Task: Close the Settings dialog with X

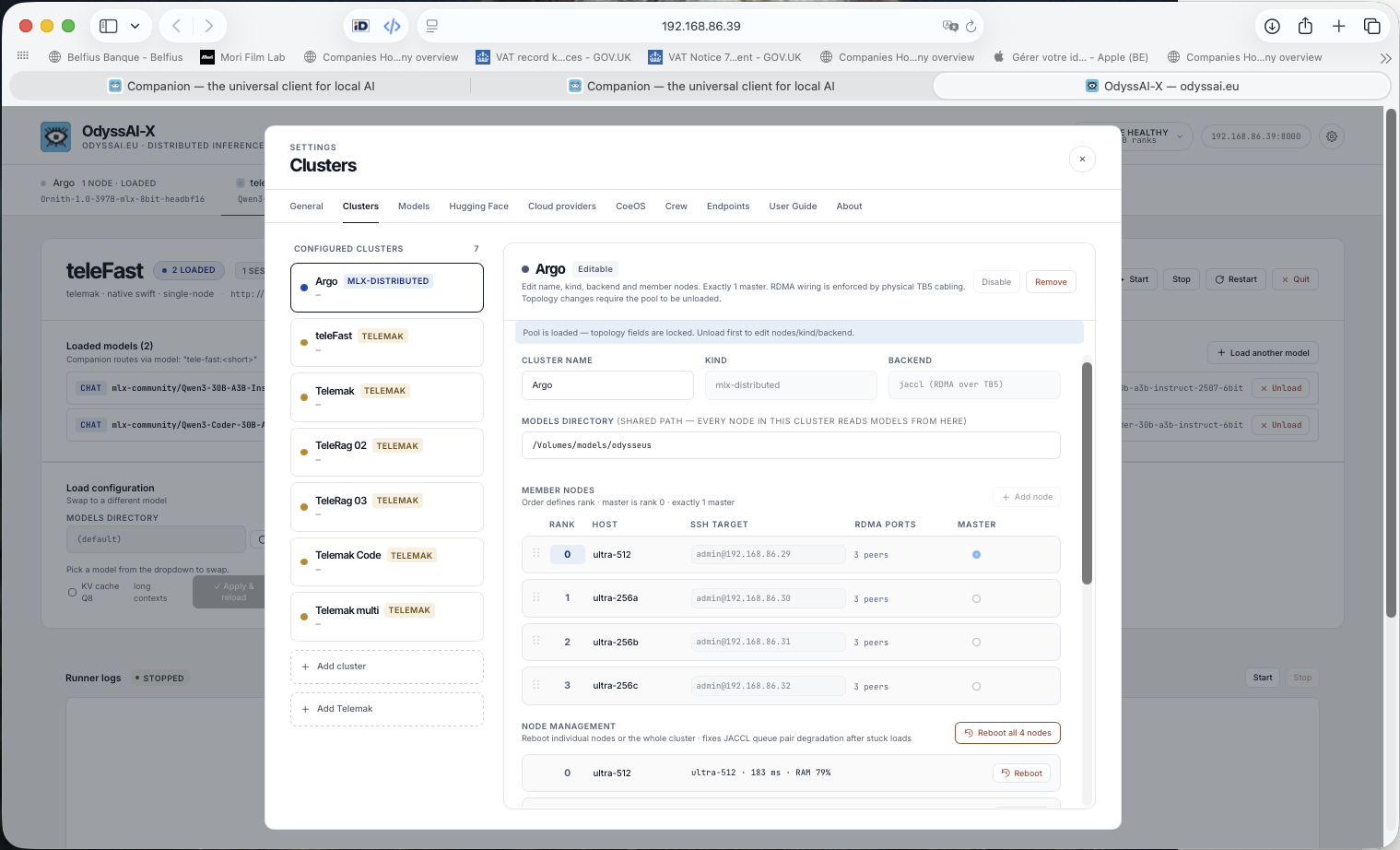Action: coord(1082,159)
